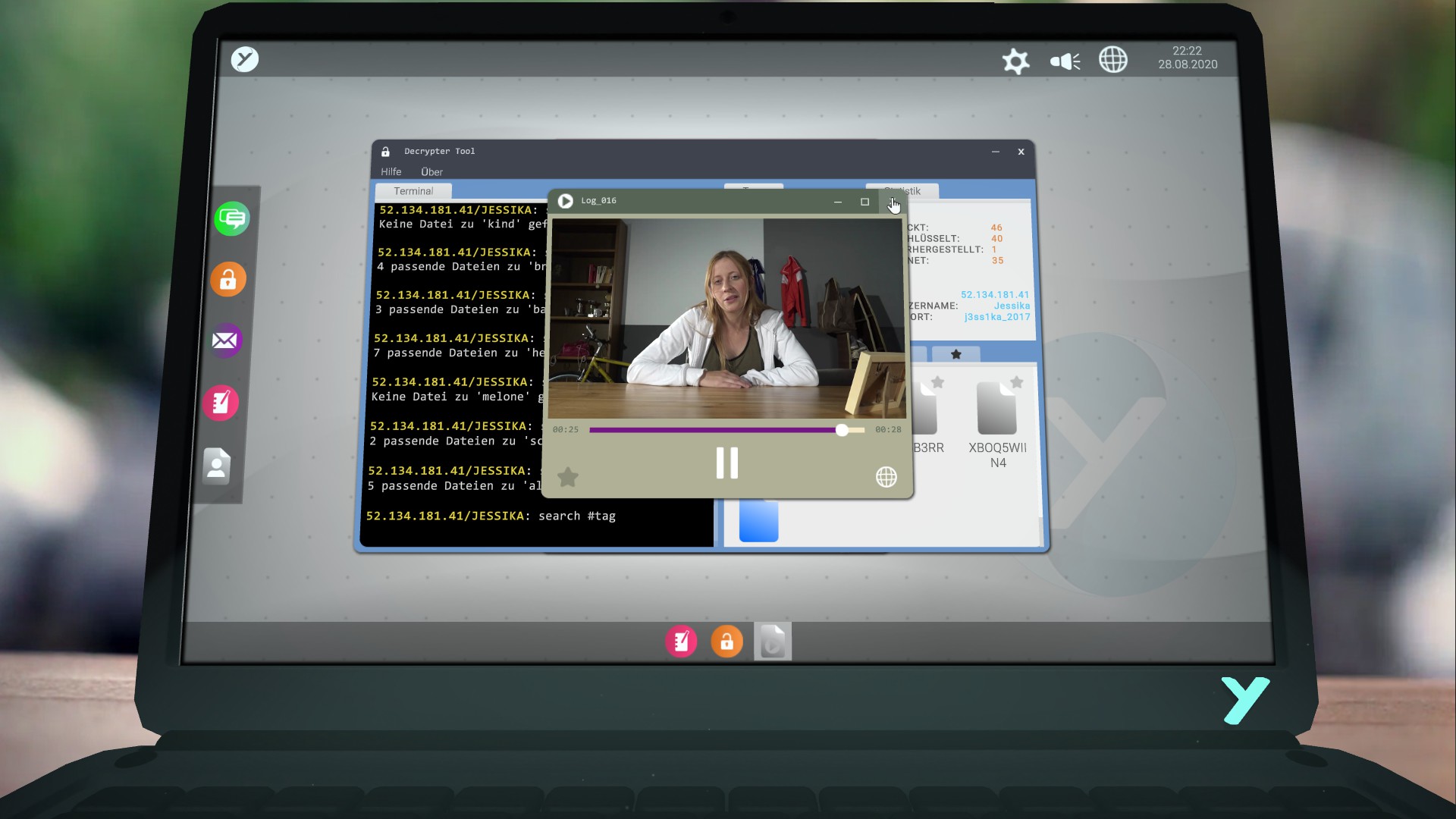Open the sound volume speaker icon
The width and height of the screenshot is (1456, 819).
[1065, 61]
